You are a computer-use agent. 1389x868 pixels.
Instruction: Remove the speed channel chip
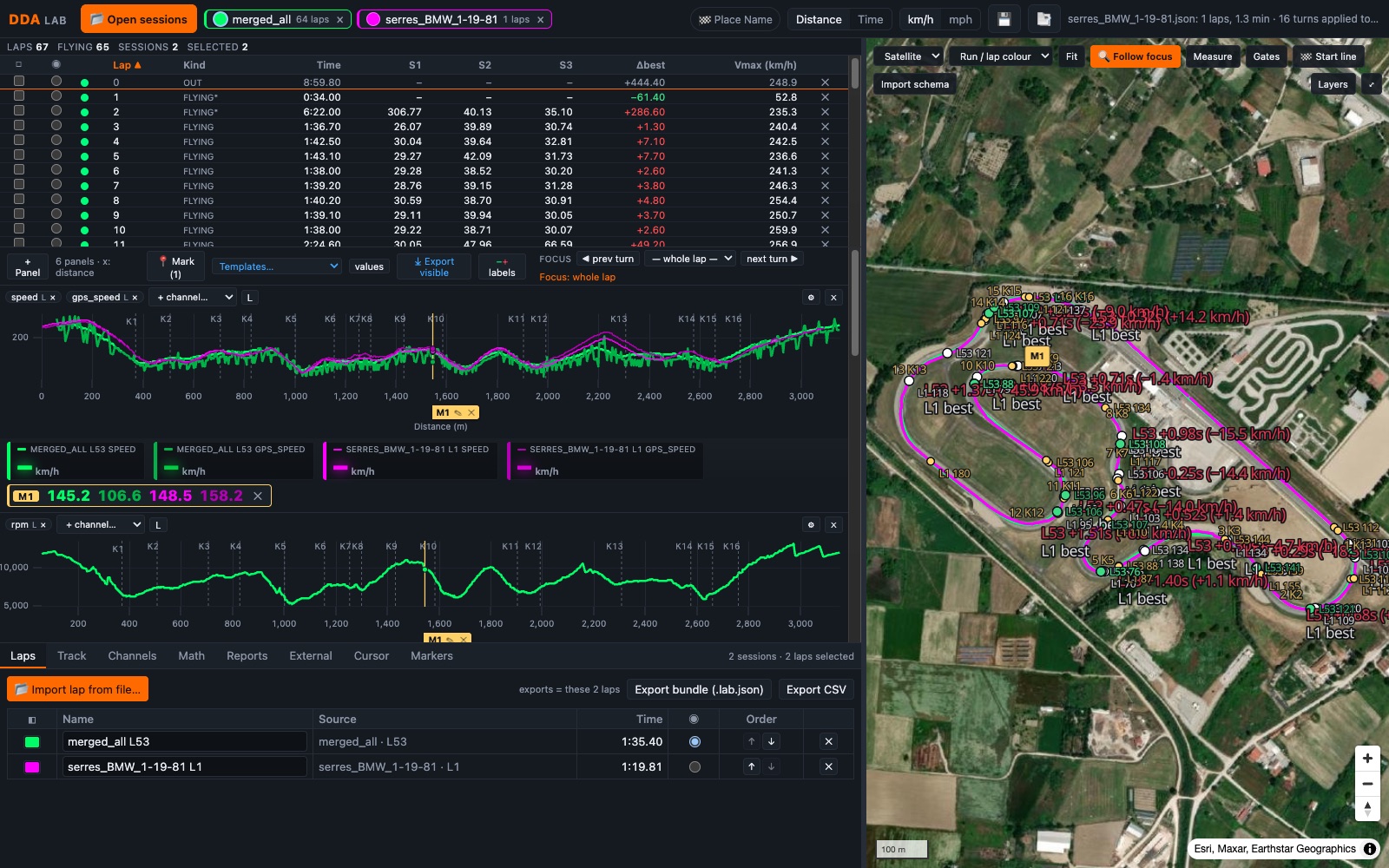(52, 298)
